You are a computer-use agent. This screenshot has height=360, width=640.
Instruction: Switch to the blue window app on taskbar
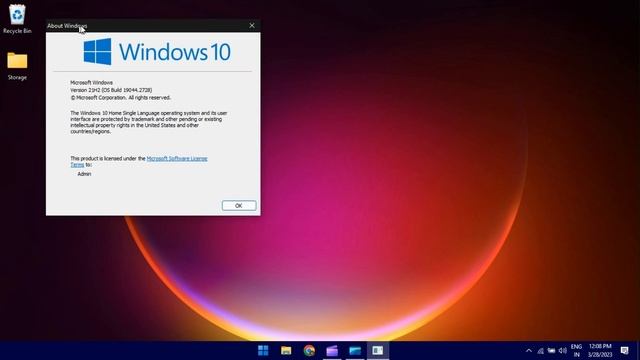[355, 350]
